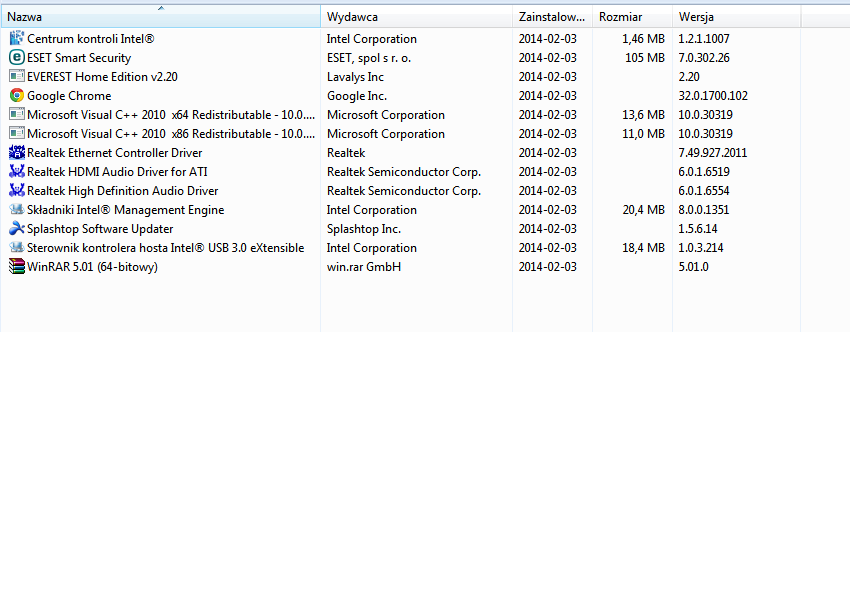Screen dimensions: 850x614
Task: Click publisher Splashtop Inc.
Action: [x=364, y=229]
